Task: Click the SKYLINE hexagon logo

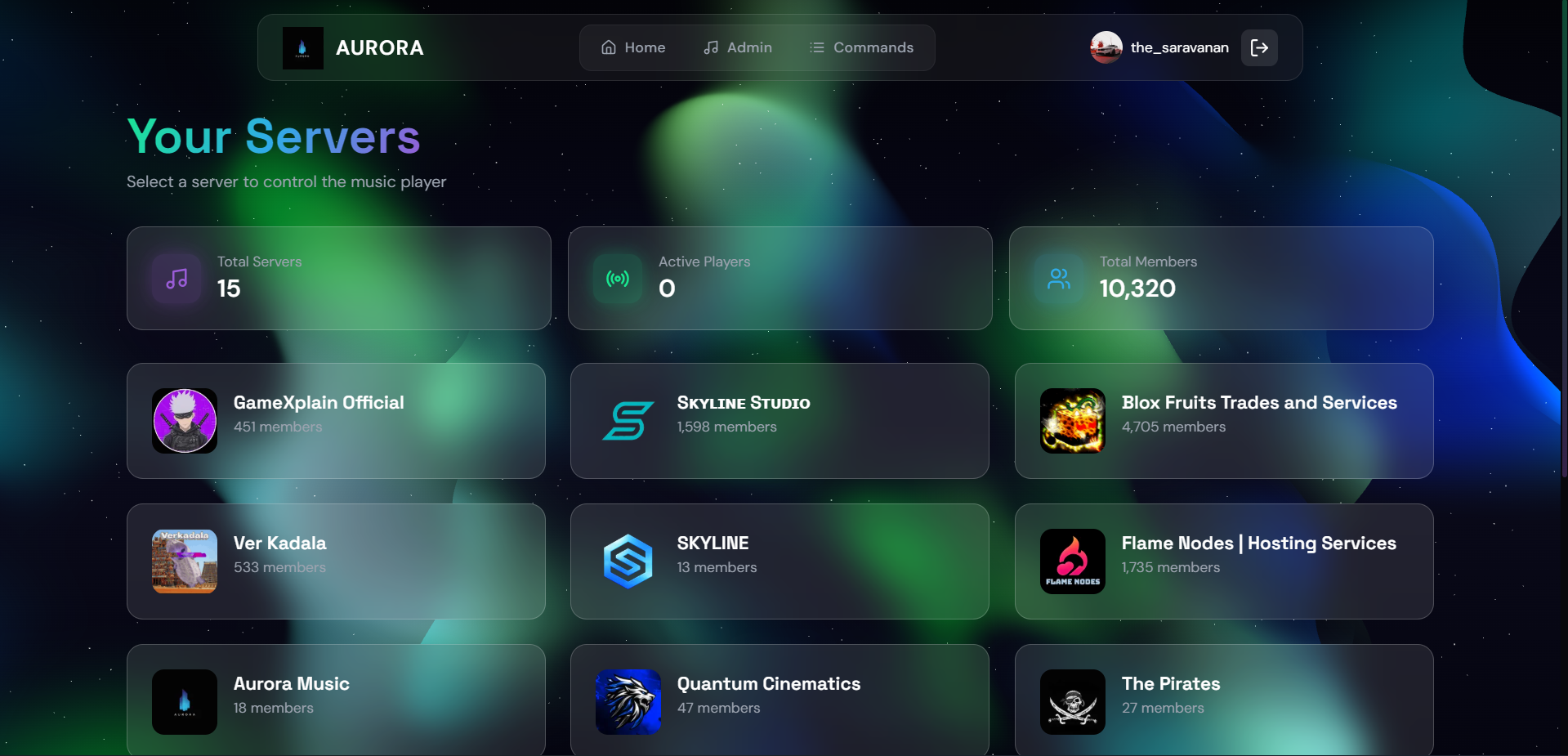Action: click(628, 561)
